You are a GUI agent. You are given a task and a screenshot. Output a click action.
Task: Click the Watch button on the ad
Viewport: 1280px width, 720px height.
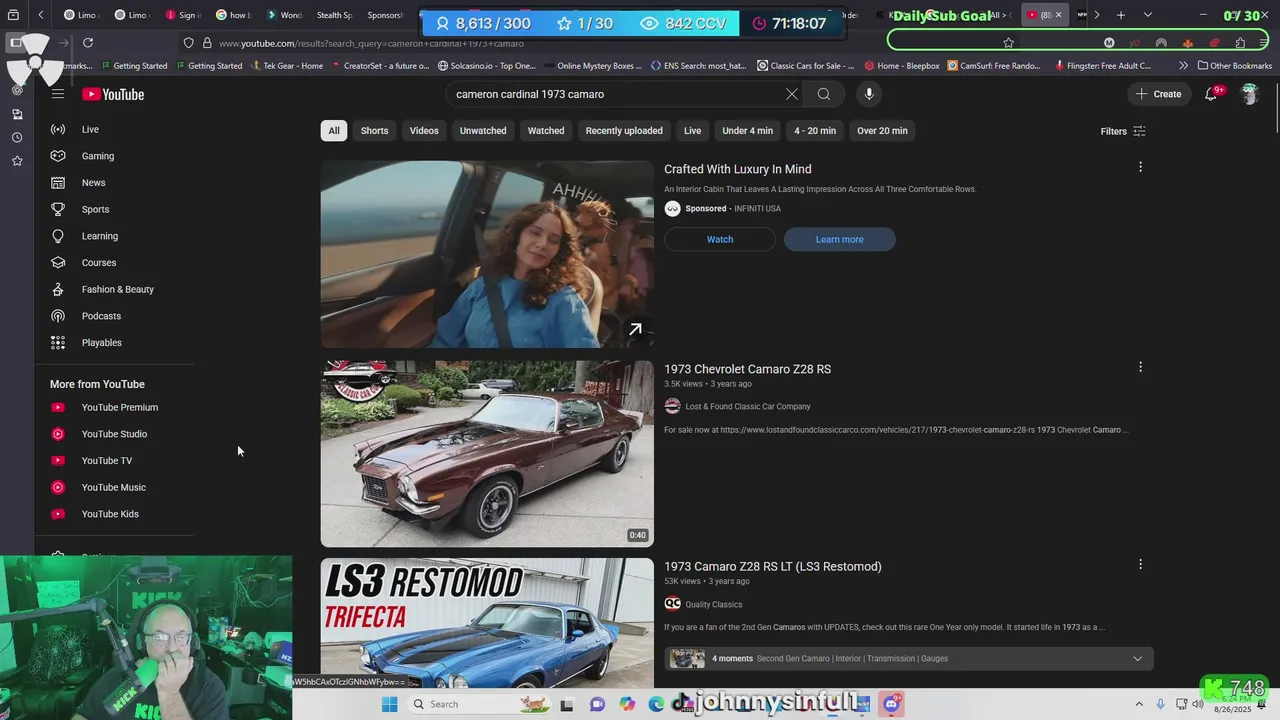(x=720, y=239)
